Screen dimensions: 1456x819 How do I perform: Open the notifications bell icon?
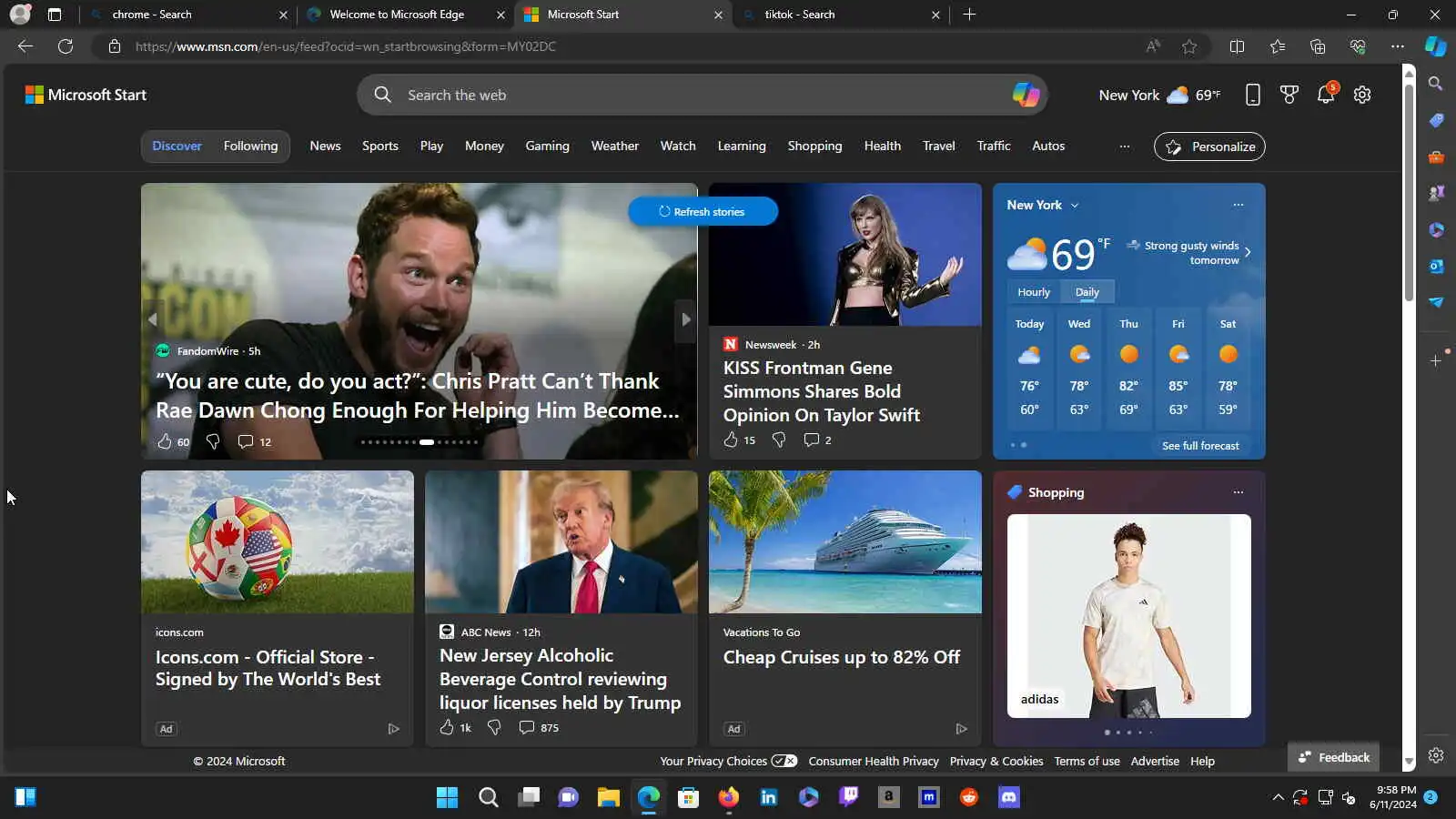click(x=1326, y=95)
